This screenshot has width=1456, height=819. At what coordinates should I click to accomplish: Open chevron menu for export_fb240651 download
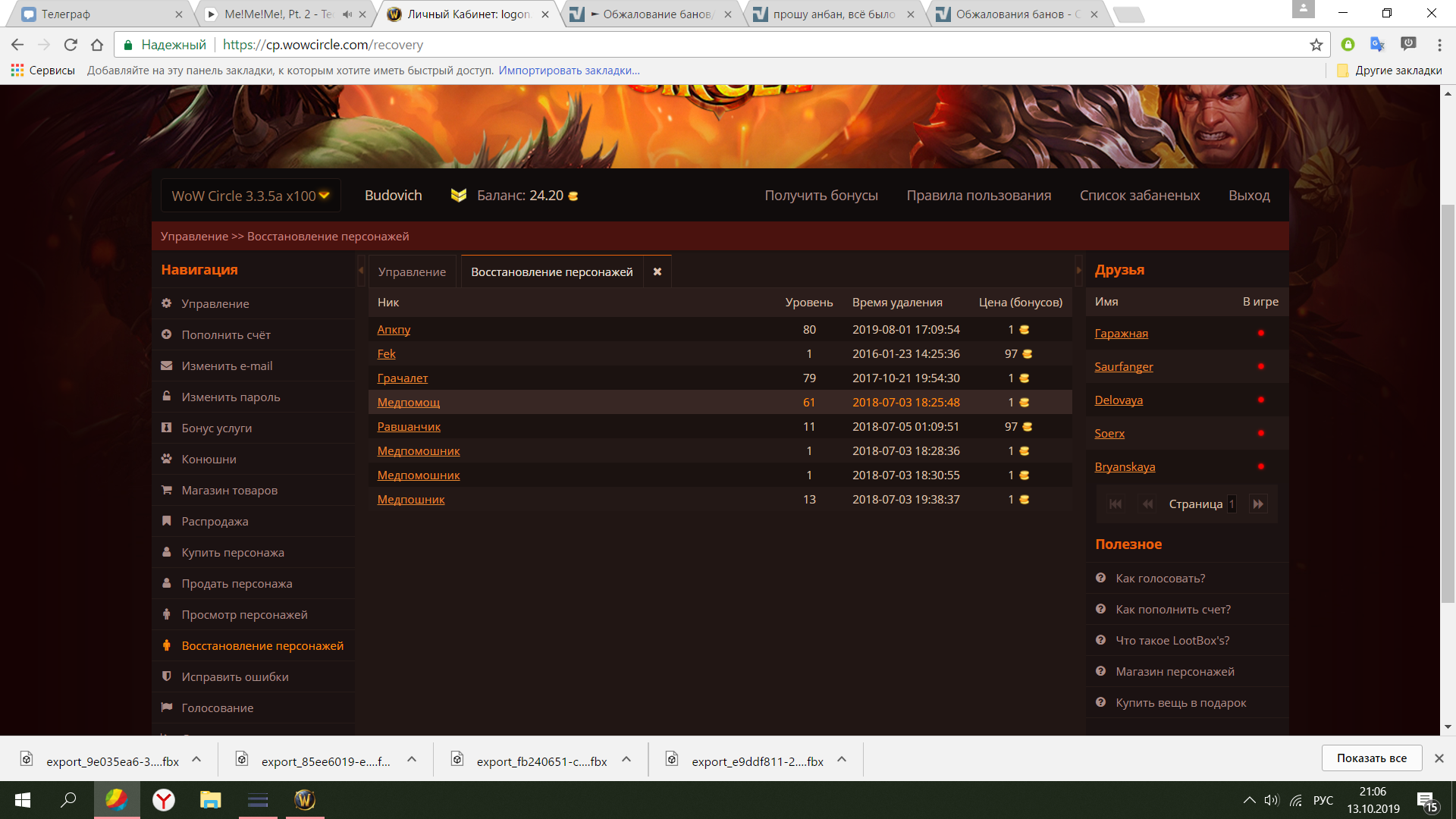[626, 759]
